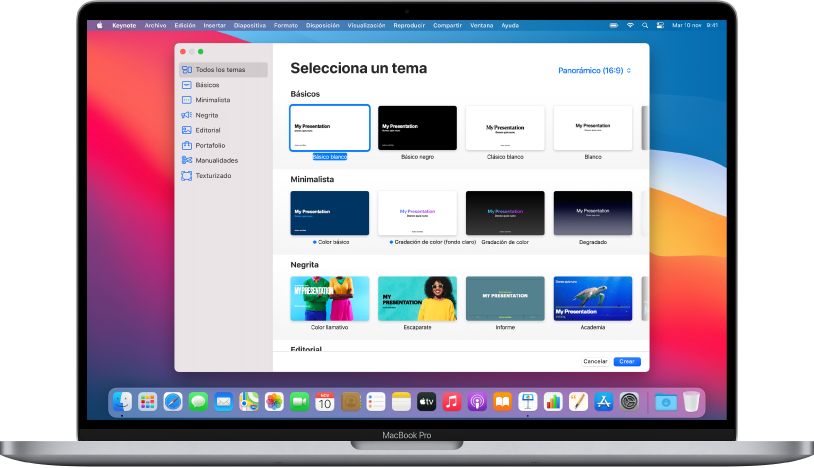The width and height of the screenshot is (814, 468).
Task: Select the Editorial category in sidebar
Action: click(x=208, y=130)
